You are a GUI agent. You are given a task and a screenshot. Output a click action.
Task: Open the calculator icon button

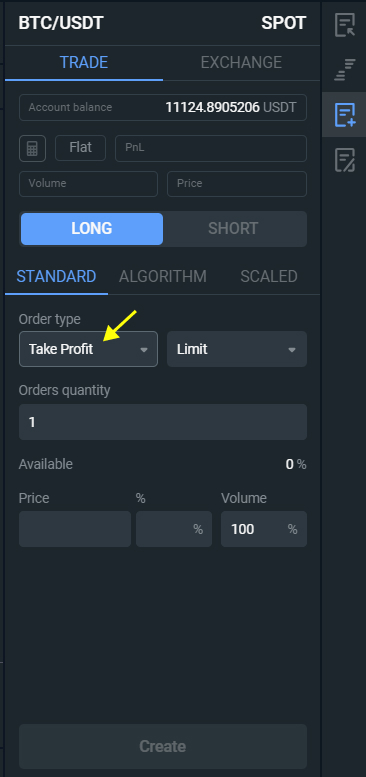click(x=33, y=148)
